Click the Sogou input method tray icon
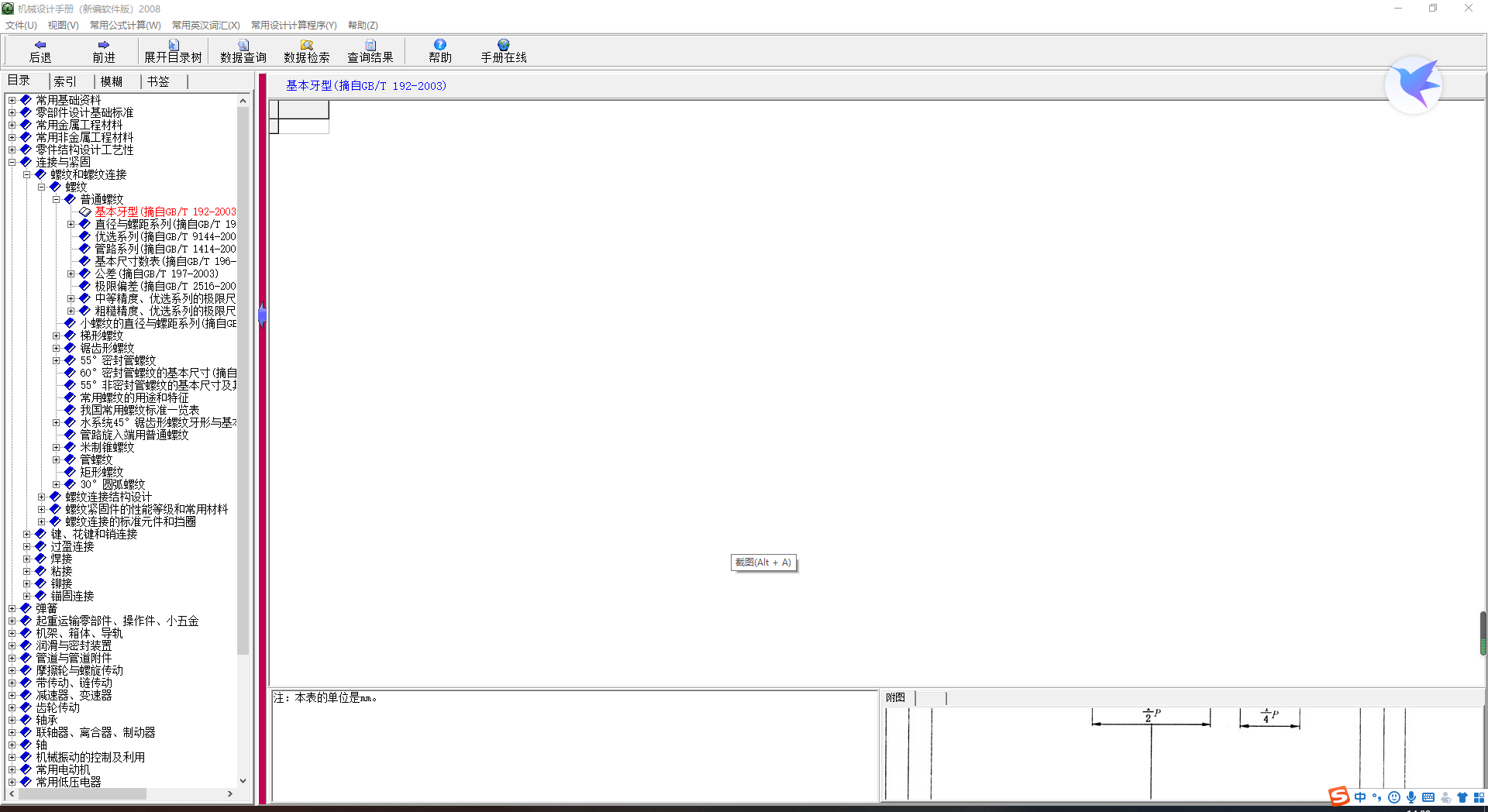This screenshot has height=812, width=1488. tap(1338, 797)
